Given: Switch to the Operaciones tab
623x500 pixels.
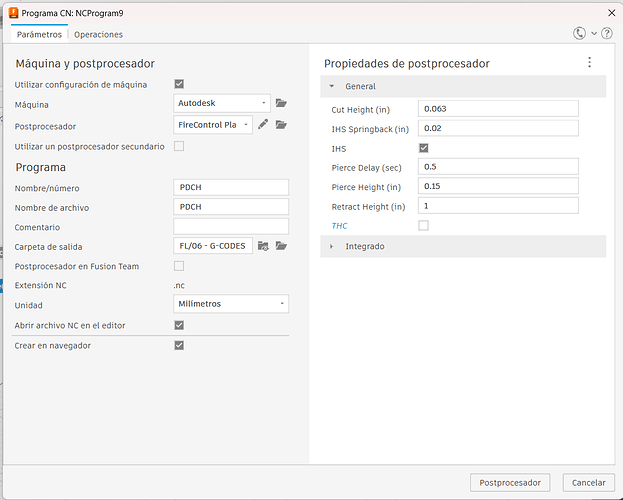Looking at the screenshot, I should 98,35.
